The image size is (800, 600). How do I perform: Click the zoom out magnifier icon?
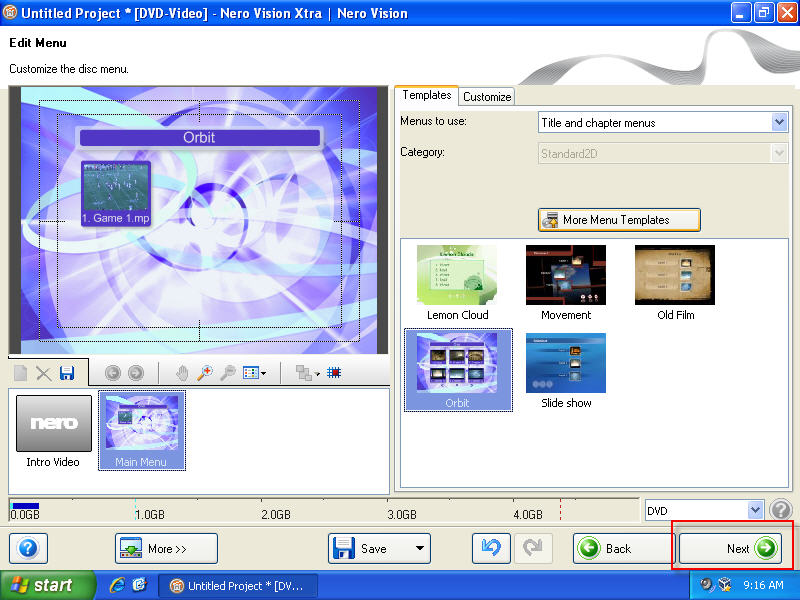click(x=228, y=373)
